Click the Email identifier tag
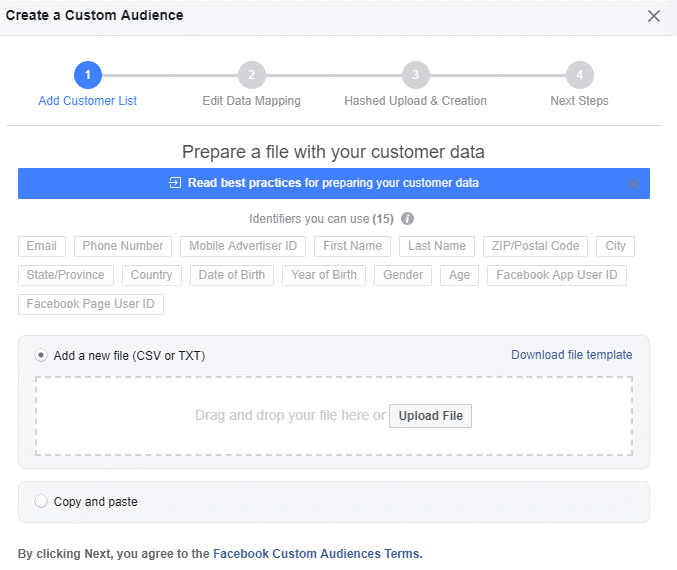677x570 pixels. pyautogui.click(x=42, y=246)
